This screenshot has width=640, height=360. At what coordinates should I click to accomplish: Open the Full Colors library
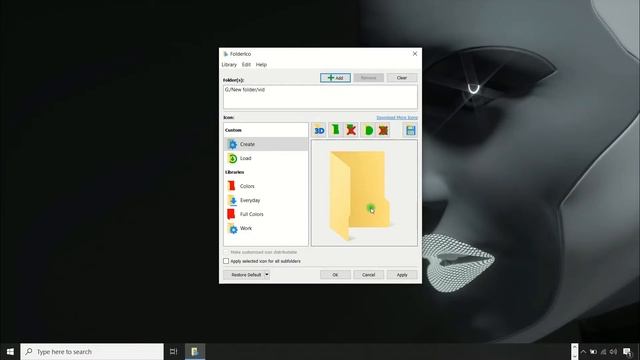[266, 214]
